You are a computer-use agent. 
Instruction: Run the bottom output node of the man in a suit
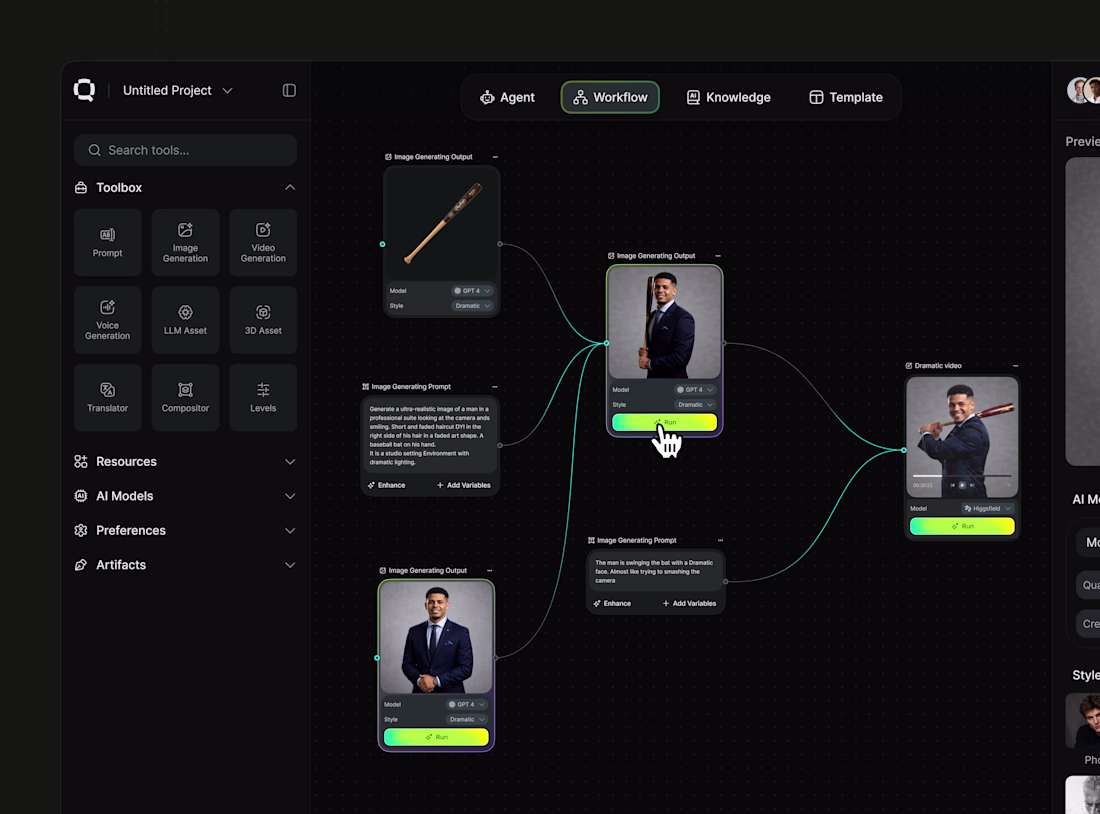[436, 737]
